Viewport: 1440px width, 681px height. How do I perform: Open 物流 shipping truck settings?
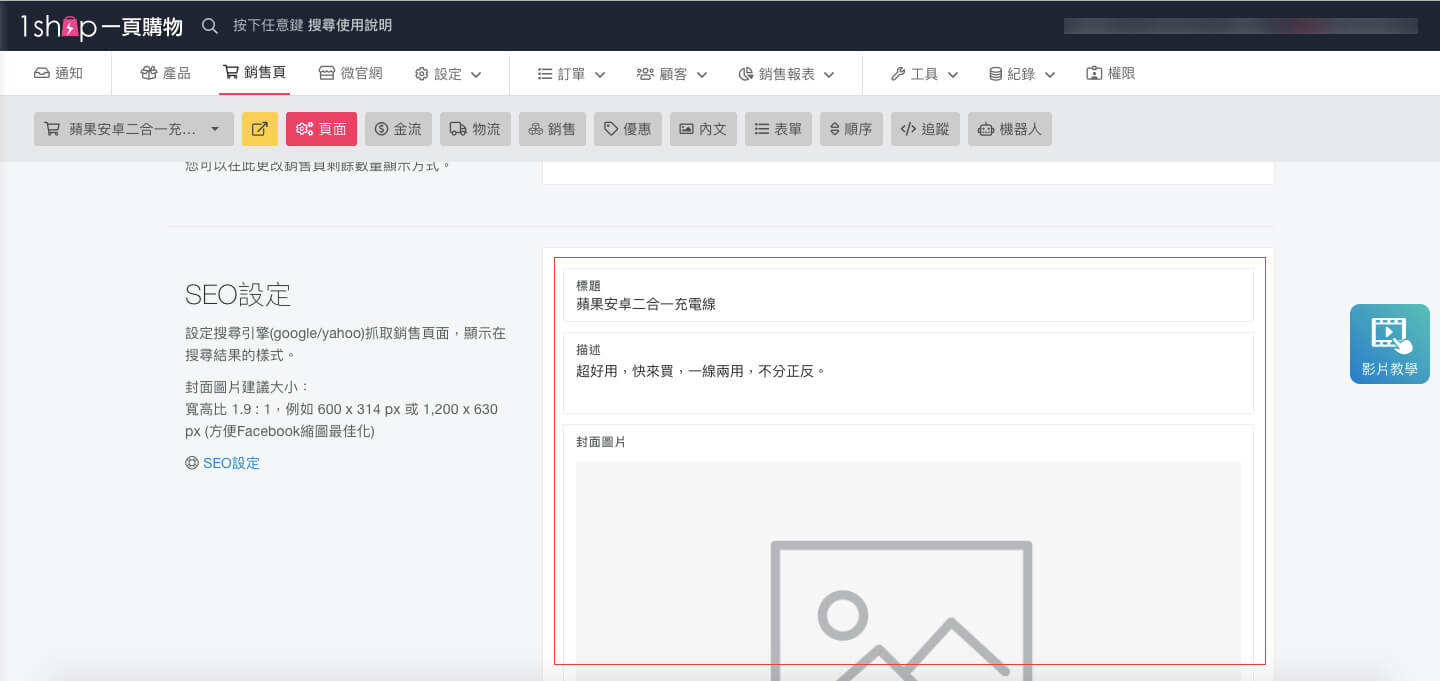(476, 129)
